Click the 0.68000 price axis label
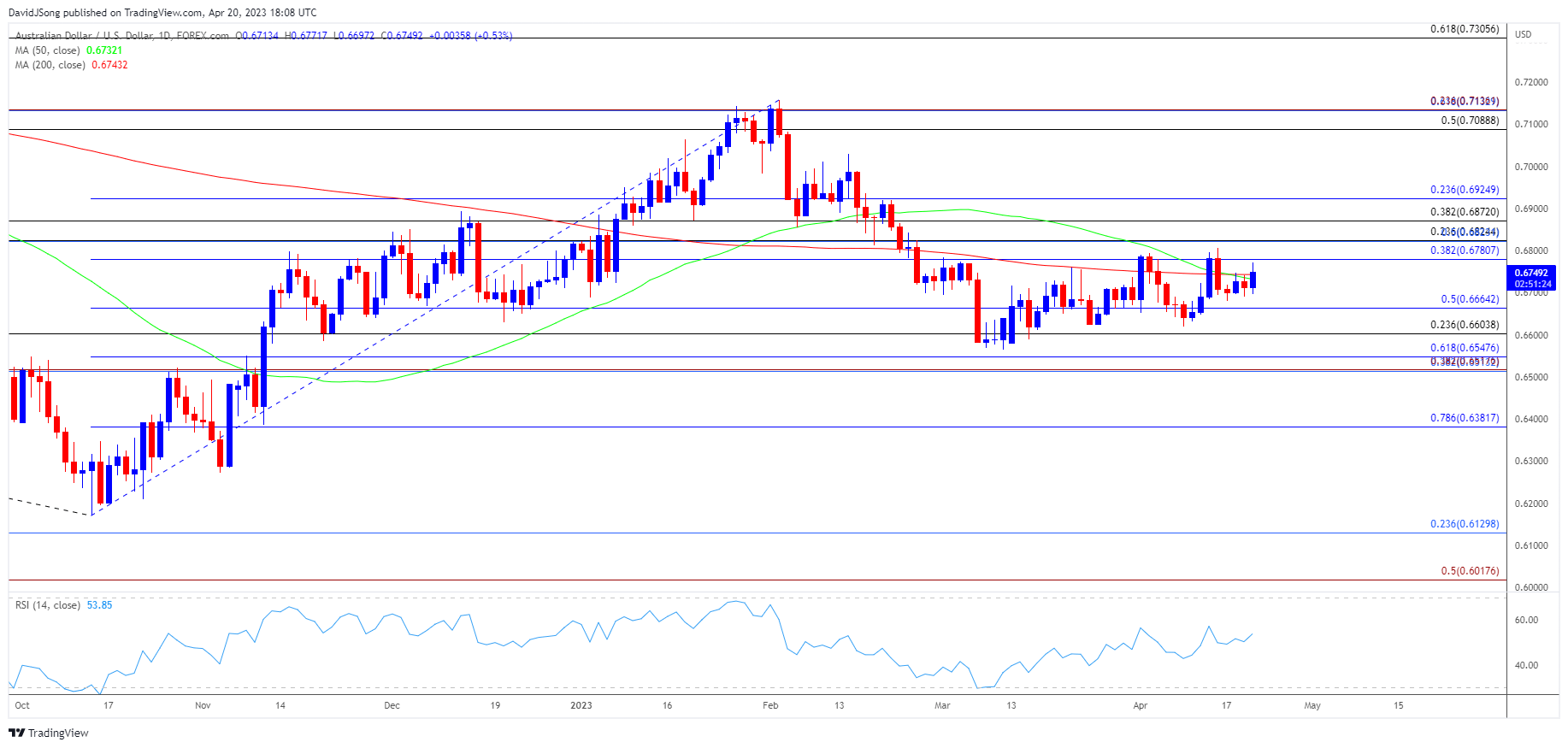 point(1531,250)
